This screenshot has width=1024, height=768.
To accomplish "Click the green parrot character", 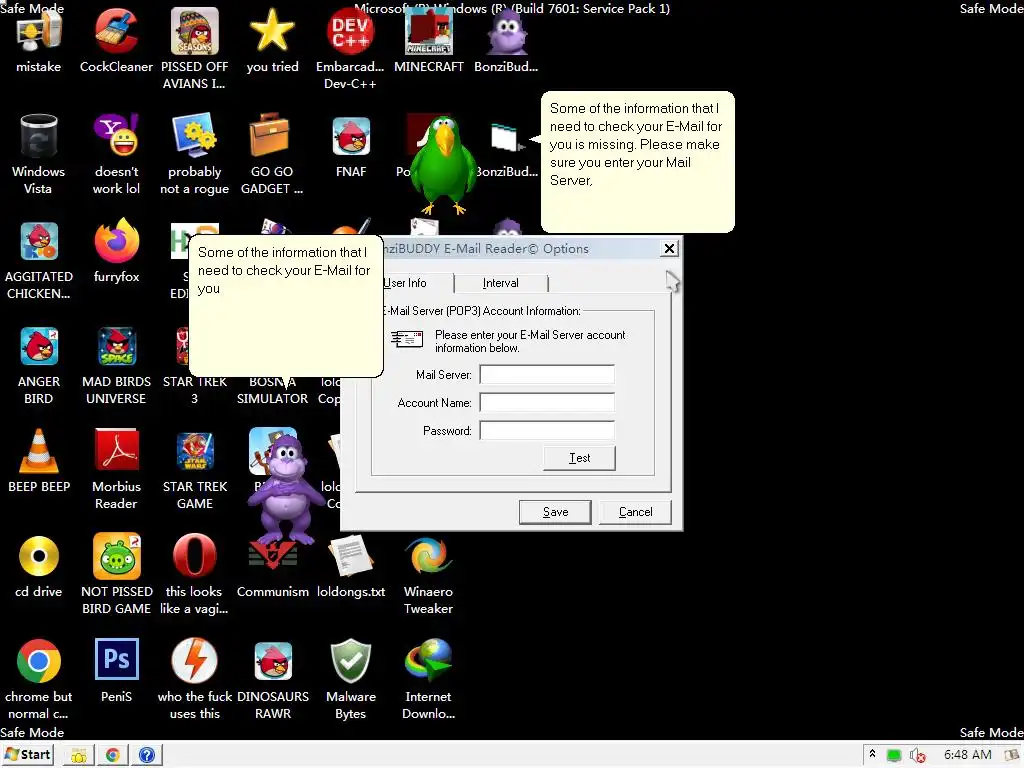I will [x=444, y=165].
